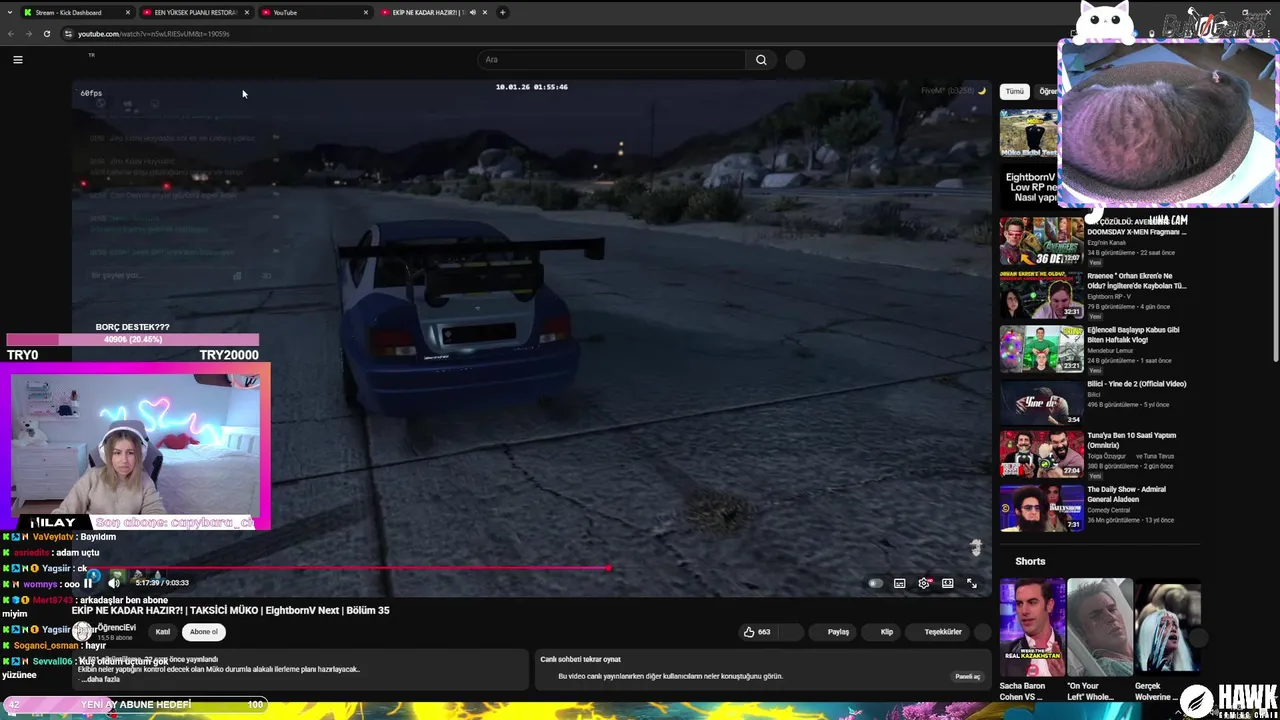1280x720 pixels.
Task: Click the magnifier search button
Action: (x=761, y=60)
